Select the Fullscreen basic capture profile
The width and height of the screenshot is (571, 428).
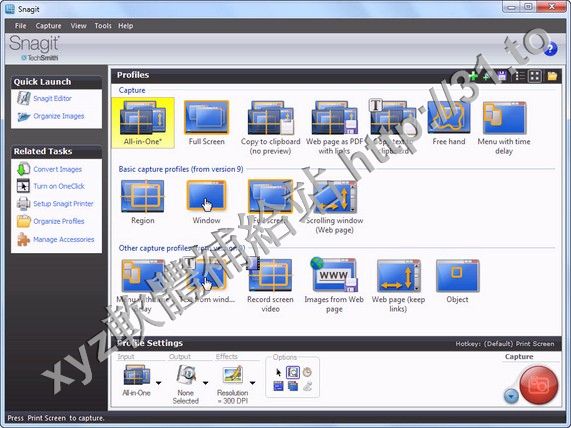[x=271, y=202]
